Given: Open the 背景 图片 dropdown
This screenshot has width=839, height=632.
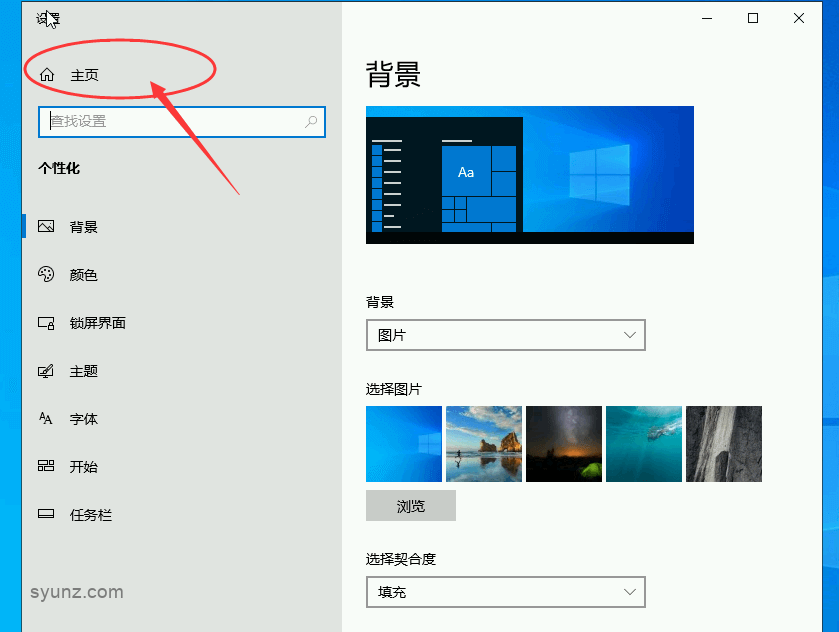Looking at the screenshot, I should 506,335.
